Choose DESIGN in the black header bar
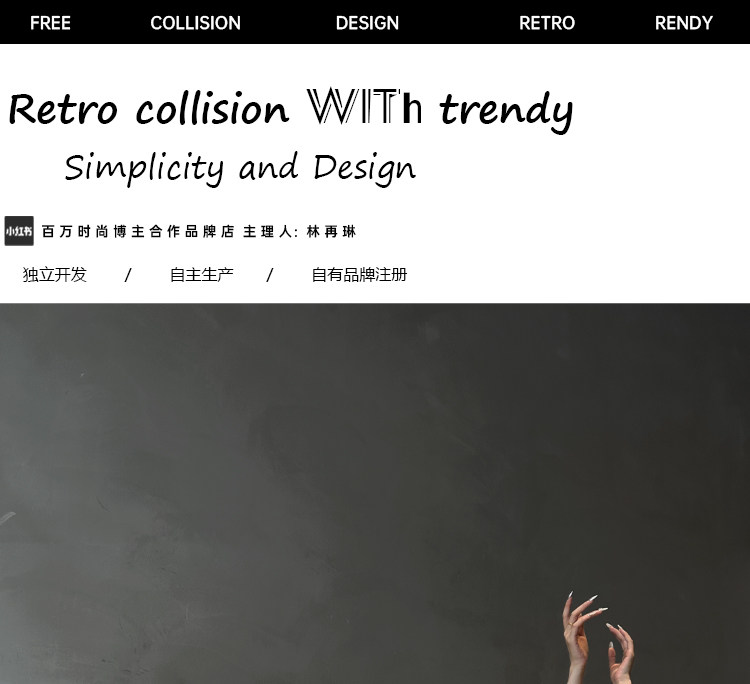Image resolution: width=750 pixels, height=684 pixels. 367,23
